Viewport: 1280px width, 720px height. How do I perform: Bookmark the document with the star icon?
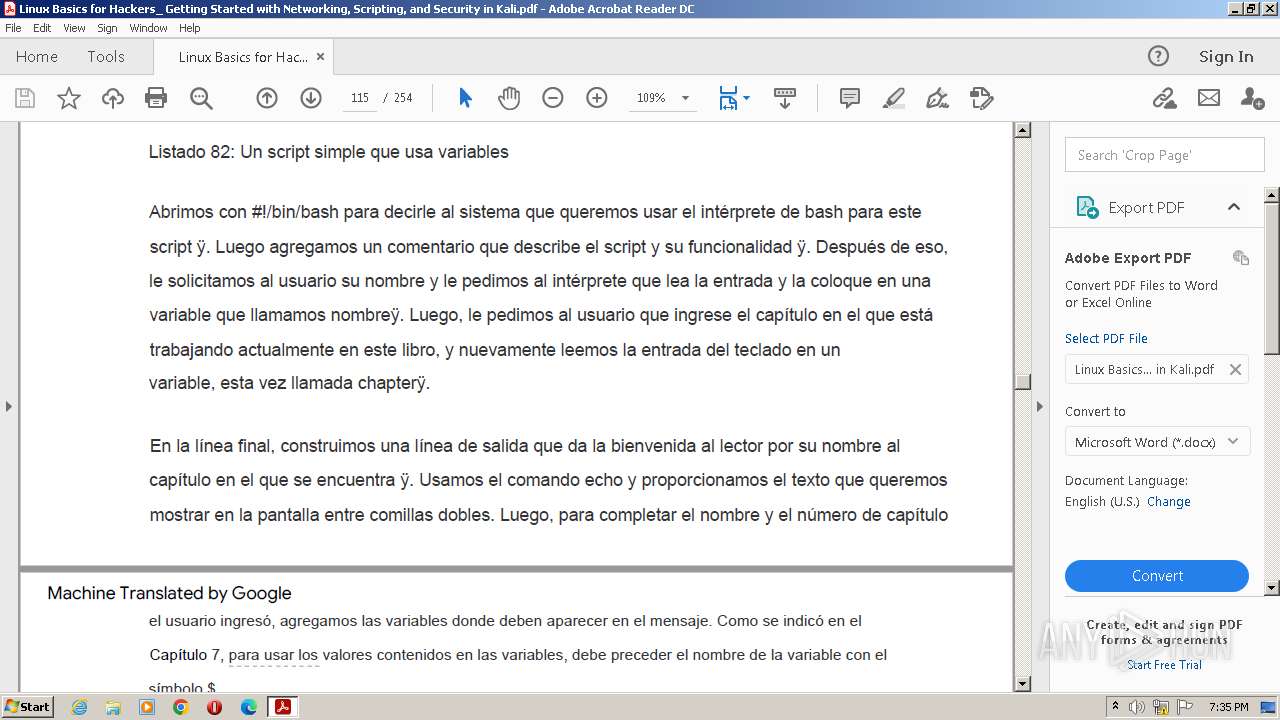[x=68, y=98]
